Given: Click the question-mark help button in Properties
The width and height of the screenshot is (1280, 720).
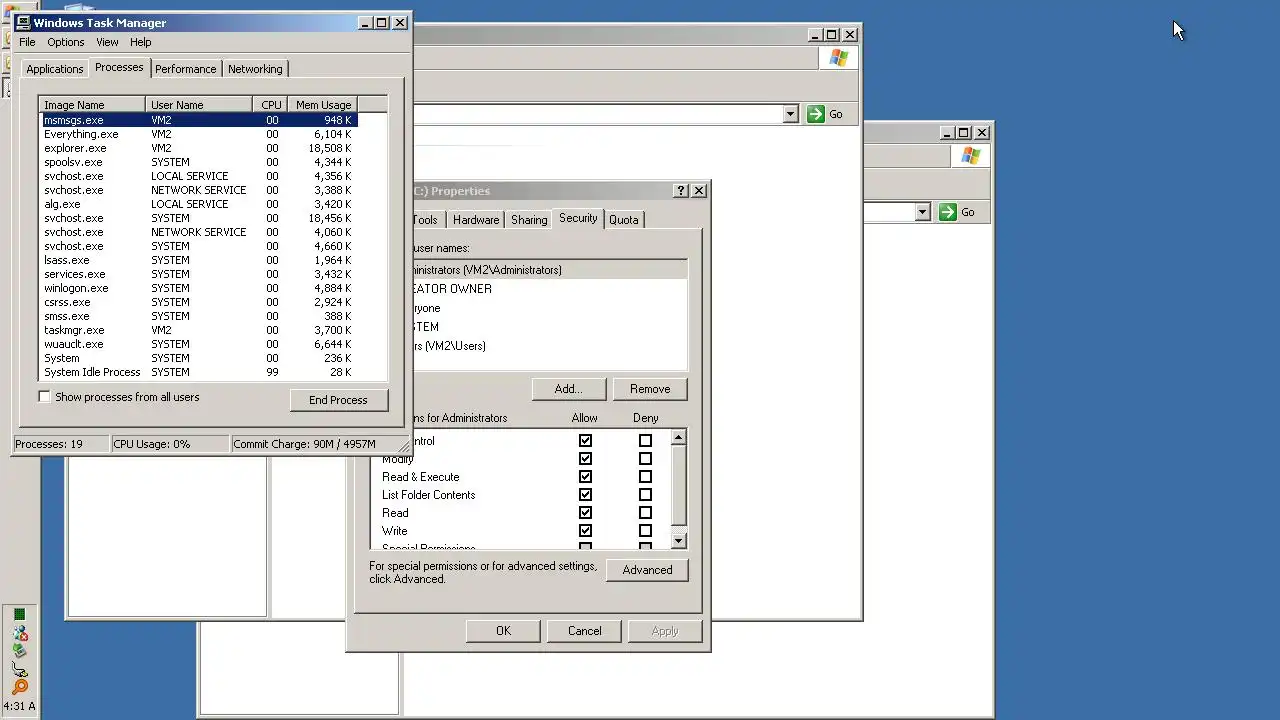Looking at the screenshot, I should (x=681, y=190).
